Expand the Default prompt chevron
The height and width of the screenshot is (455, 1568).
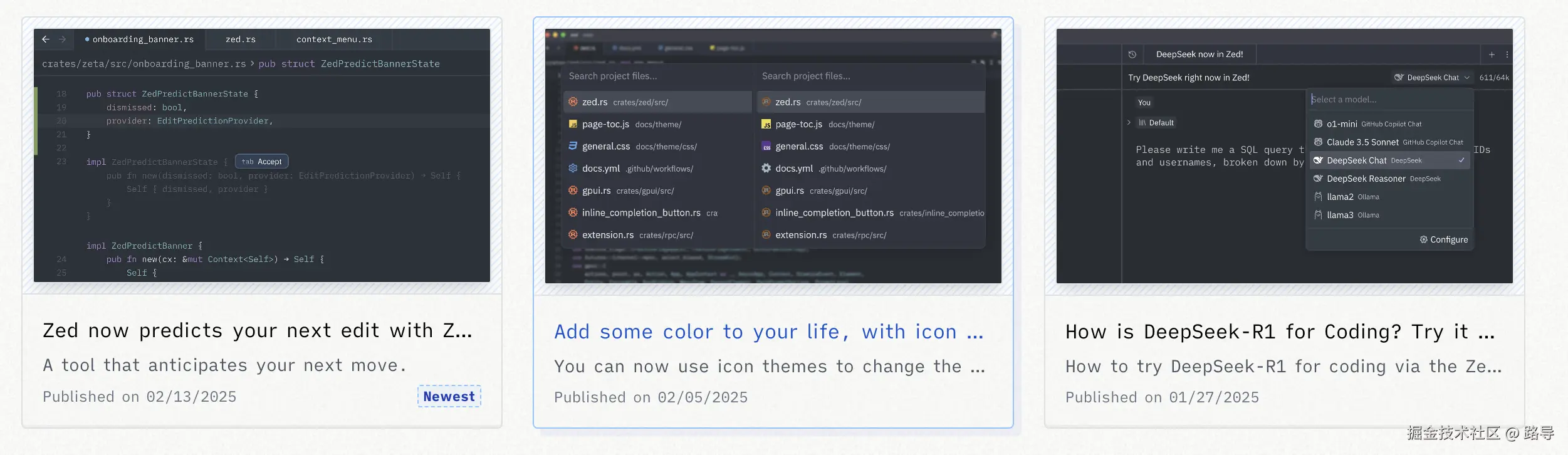pyautogui.click(x=1129, y=123)
